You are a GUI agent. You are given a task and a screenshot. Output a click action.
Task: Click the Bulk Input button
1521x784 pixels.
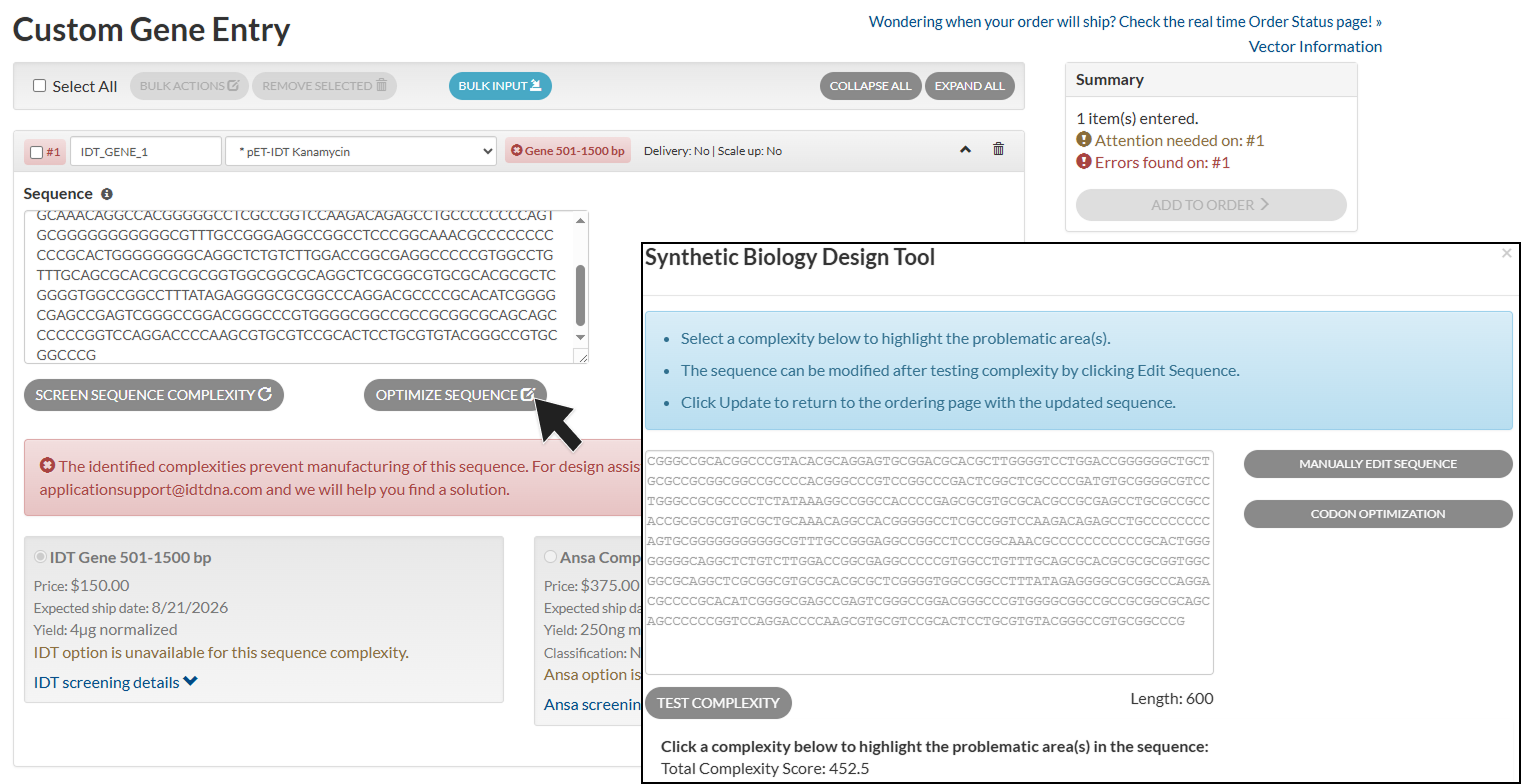(x=500, y=86)
